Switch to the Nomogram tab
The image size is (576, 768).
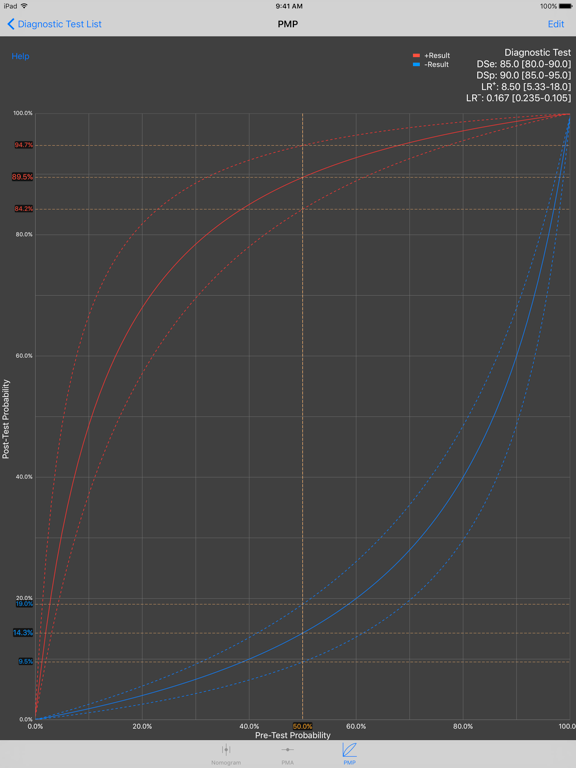coord(226,754)
